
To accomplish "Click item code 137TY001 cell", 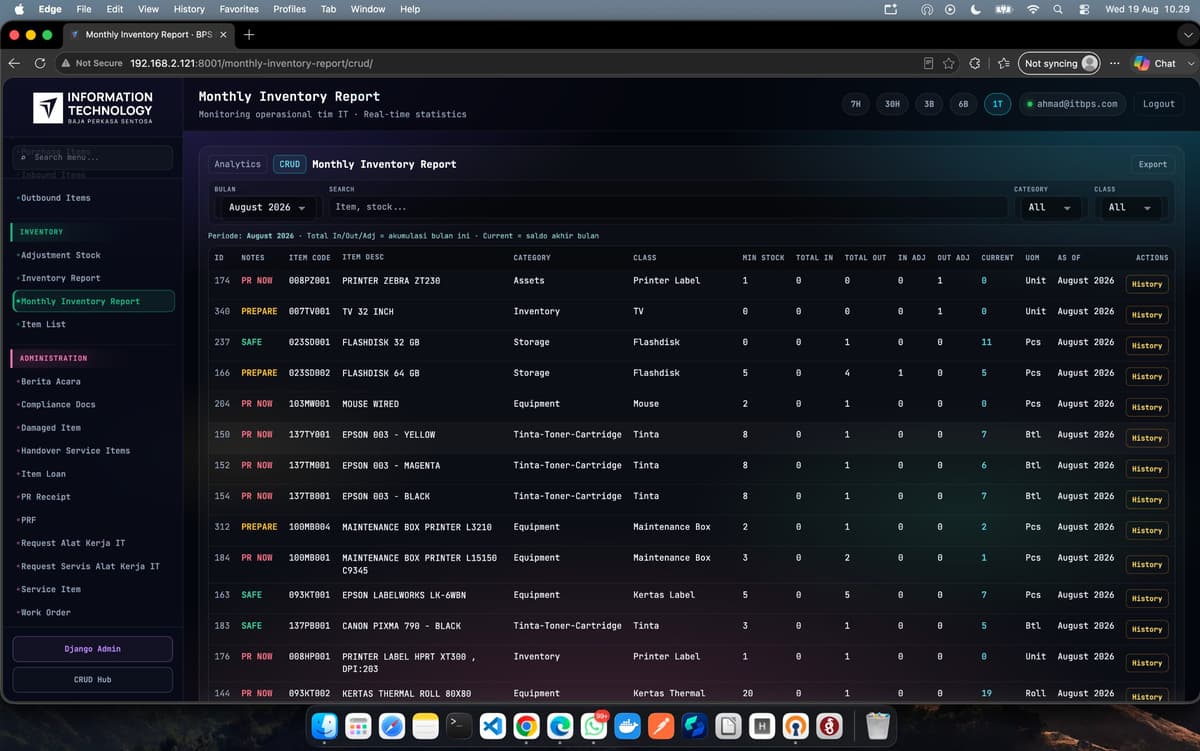I will [x=310, y=435].
